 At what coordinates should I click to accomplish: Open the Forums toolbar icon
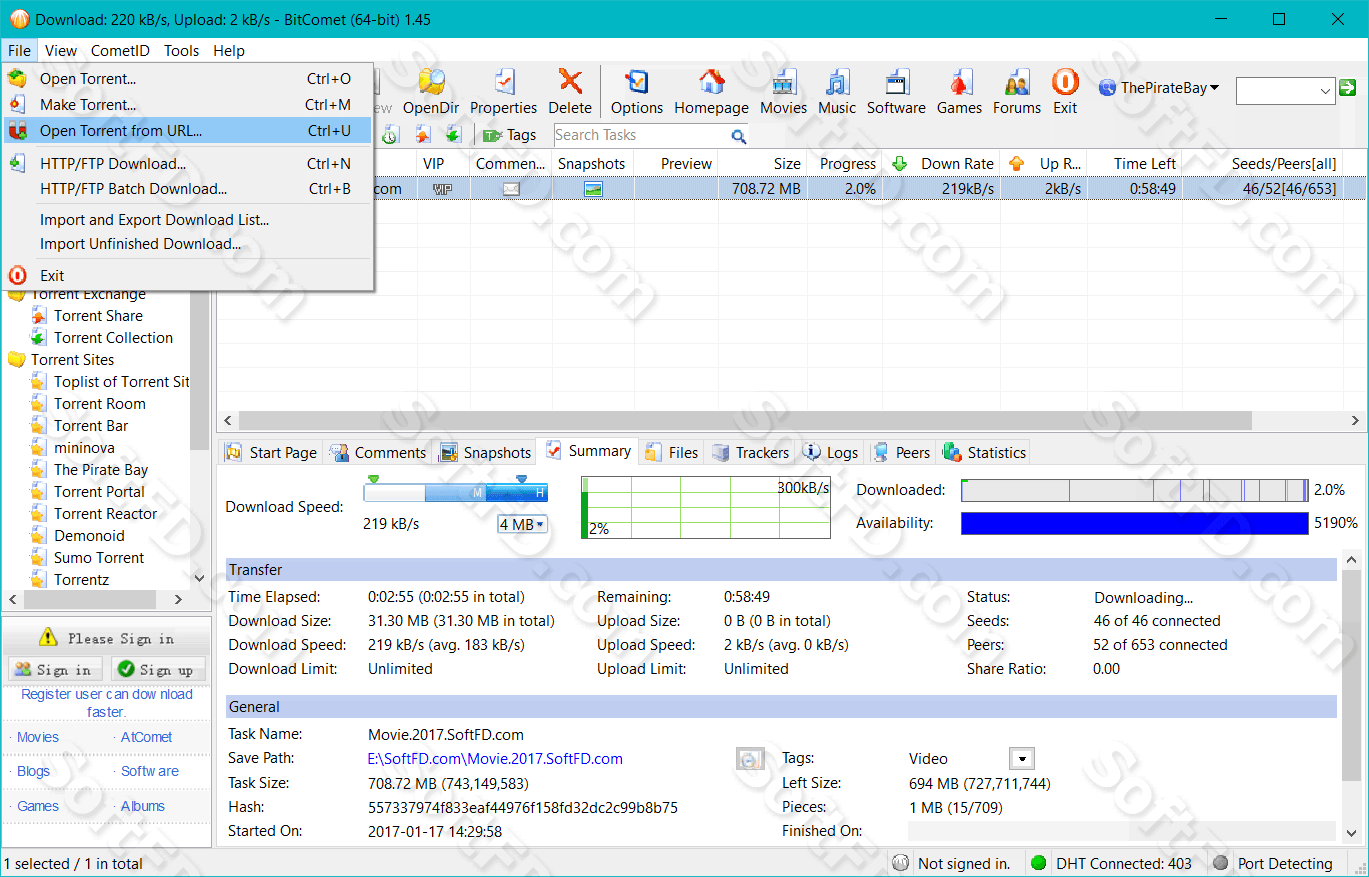pos(1017,92)
